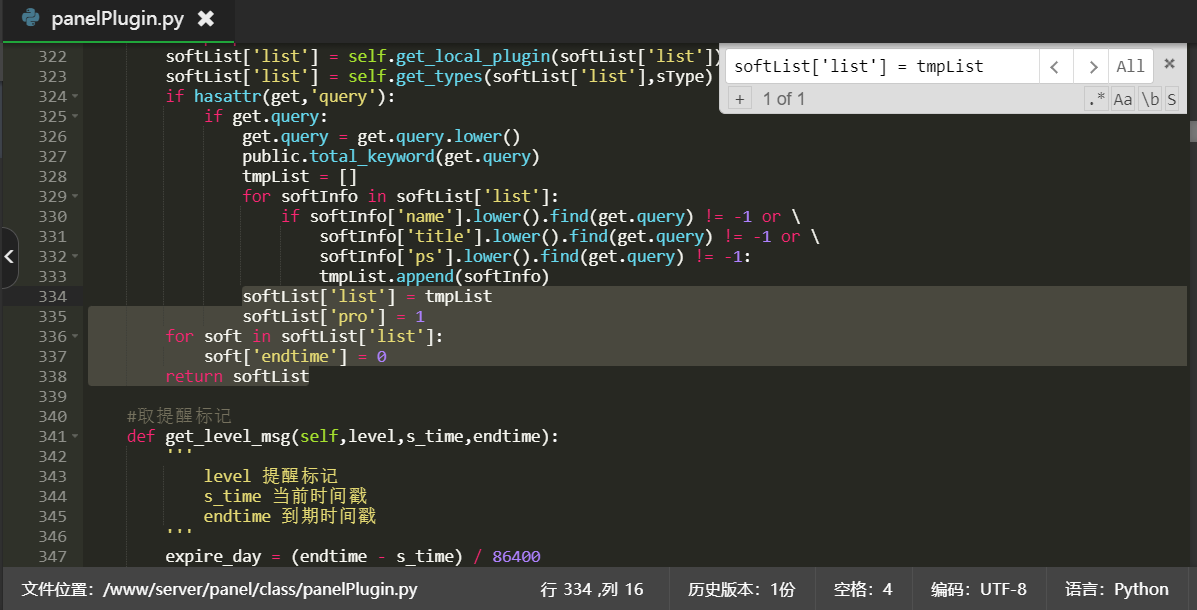Go to previous search match

pyautogui.click(x=1055, y=67)
